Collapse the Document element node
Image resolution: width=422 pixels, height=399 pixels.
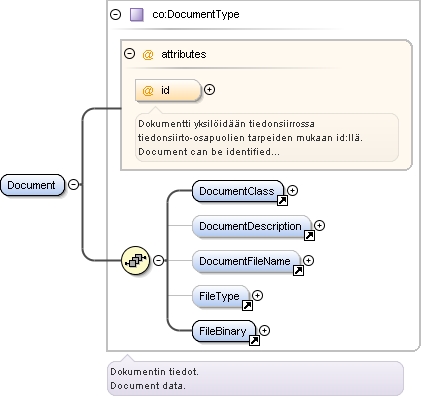click(x=74, y=184)
